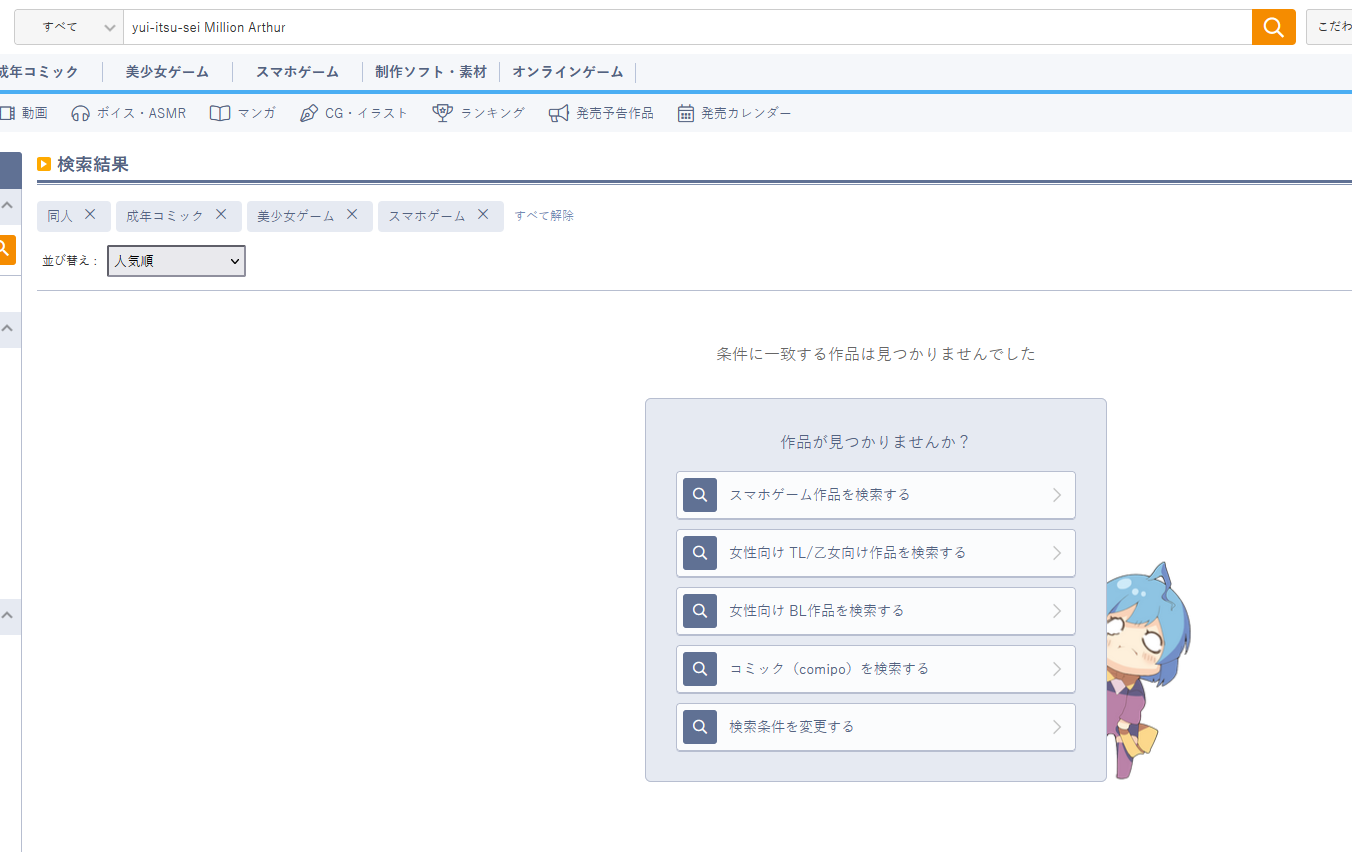Remove the スマホゲーム filter tag
1352x852 pixels.
tap(483, 214)
